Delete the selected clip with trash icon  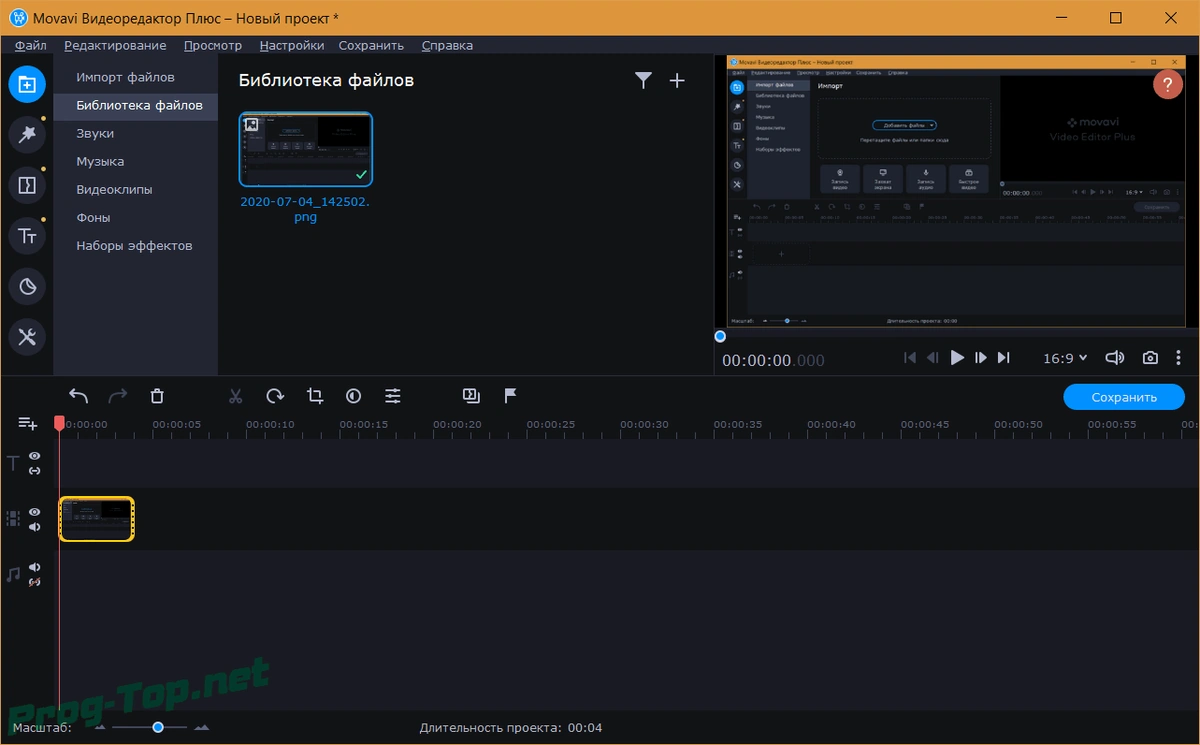(157, 396)
